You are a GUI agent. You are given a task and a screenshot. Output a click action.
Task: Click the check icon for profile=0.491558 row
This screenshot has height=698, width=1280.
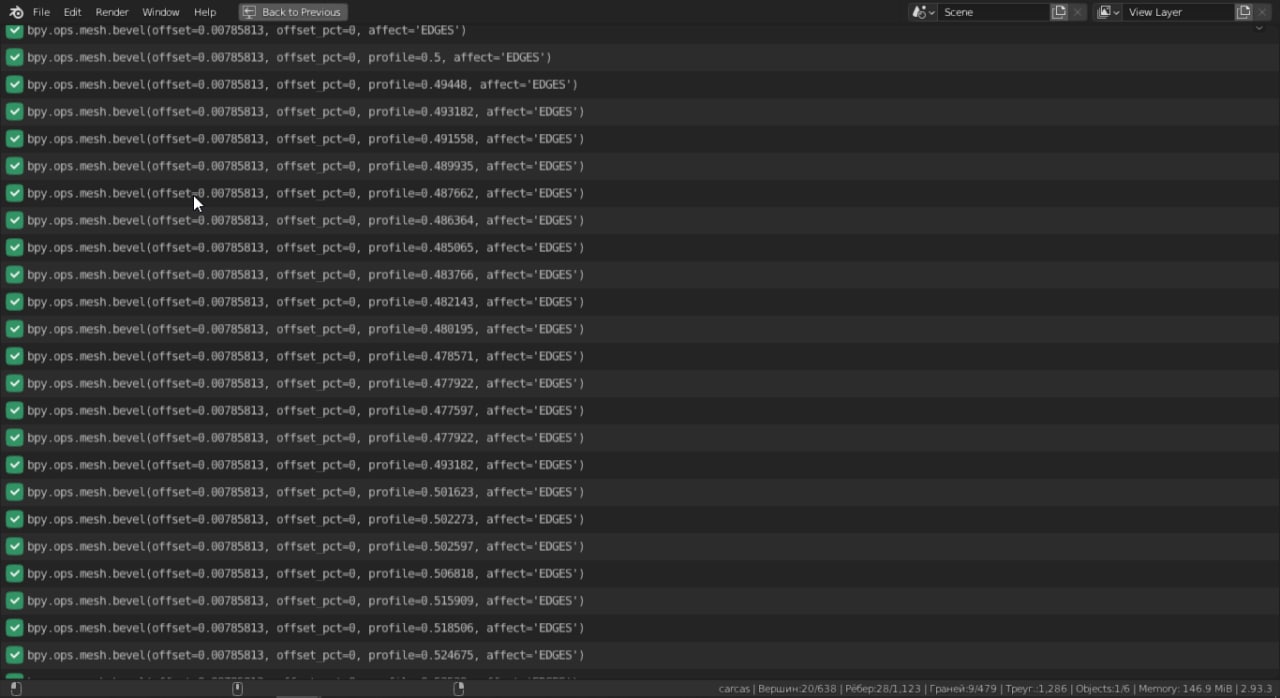click(x=14, y=139)
